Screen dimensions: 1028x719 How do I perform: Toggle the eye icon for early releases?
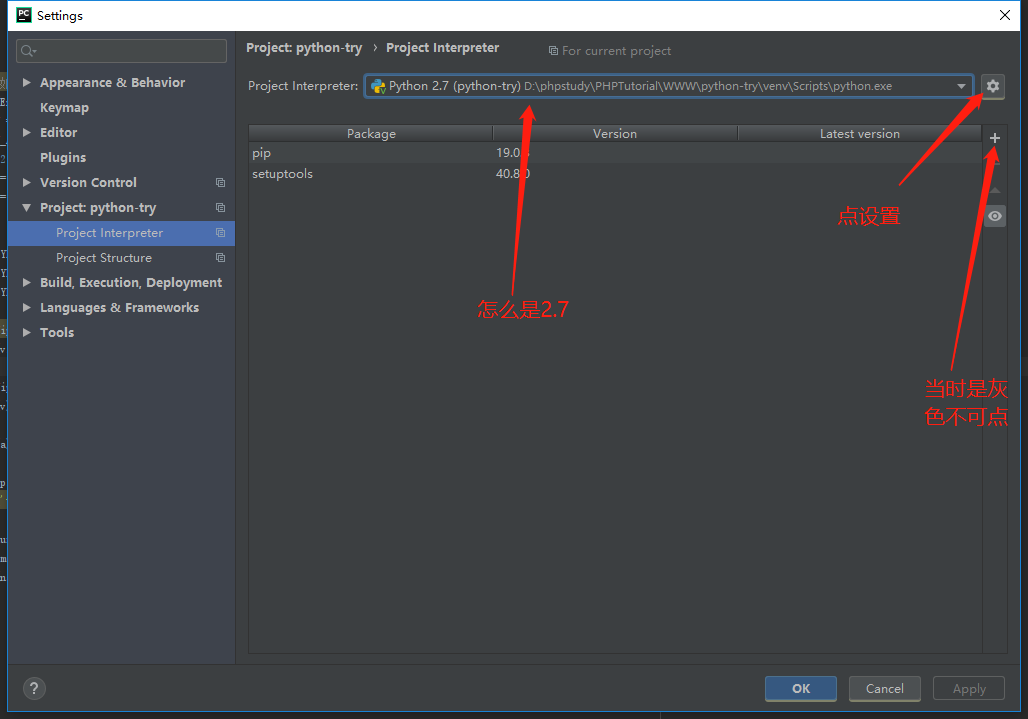994,216
